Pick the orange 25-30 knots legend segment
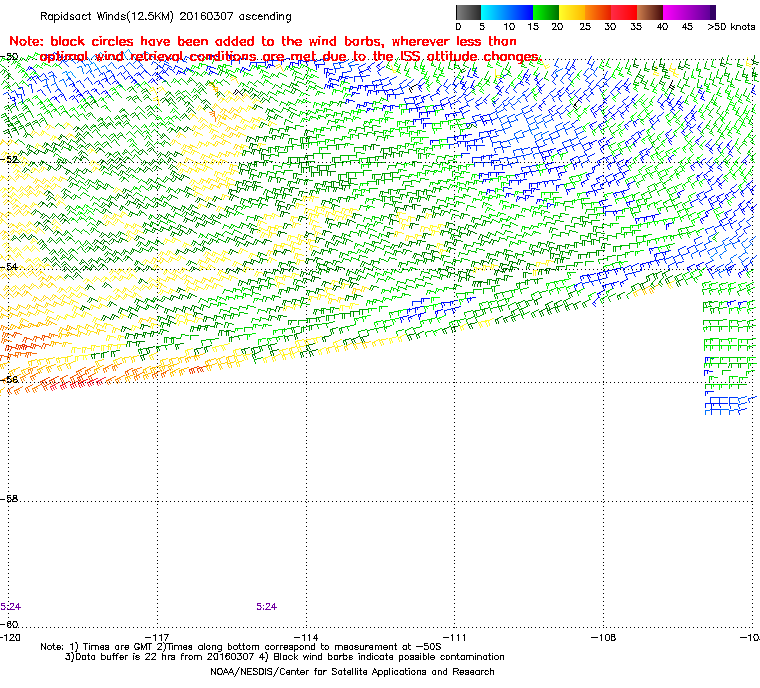This screenshot has height=688, width=760. click(598, 12)
